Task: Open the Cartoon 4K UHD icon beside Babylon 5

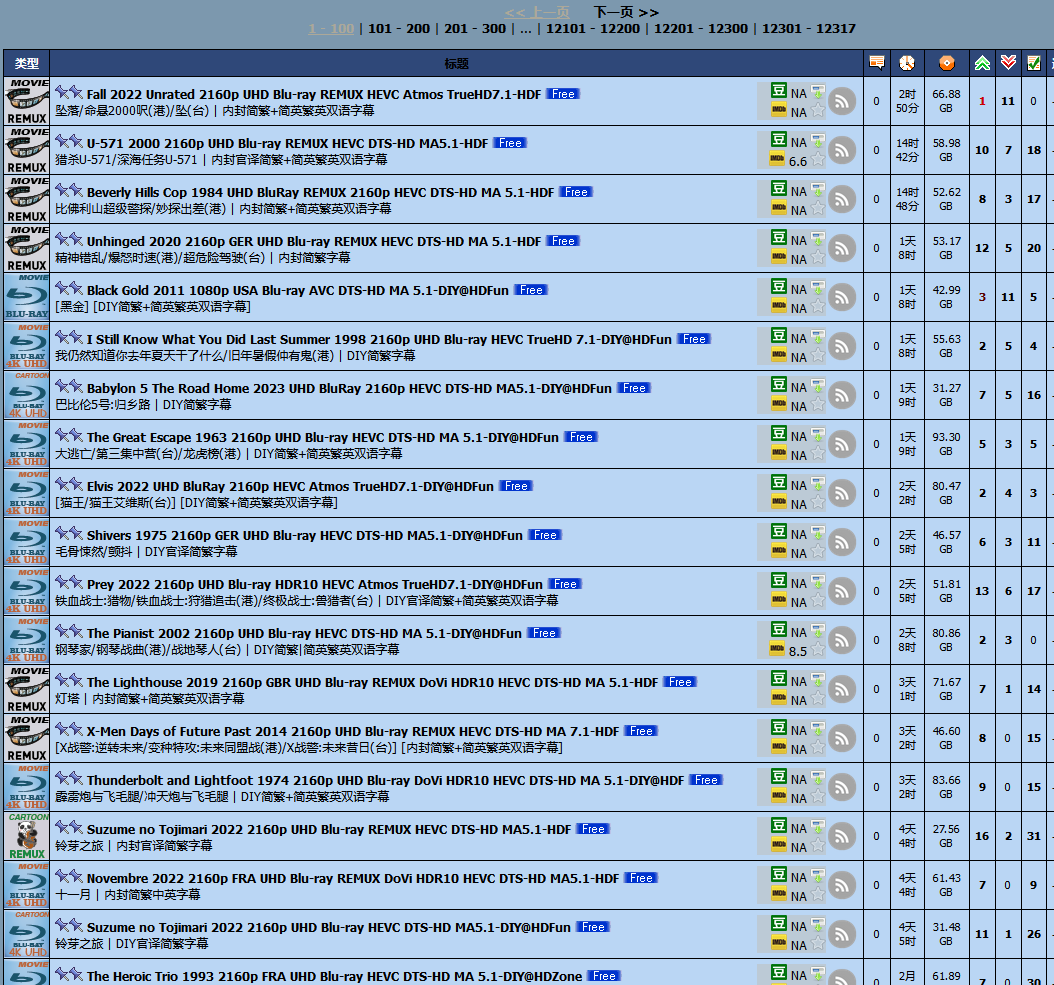Action: coord(27,395)
